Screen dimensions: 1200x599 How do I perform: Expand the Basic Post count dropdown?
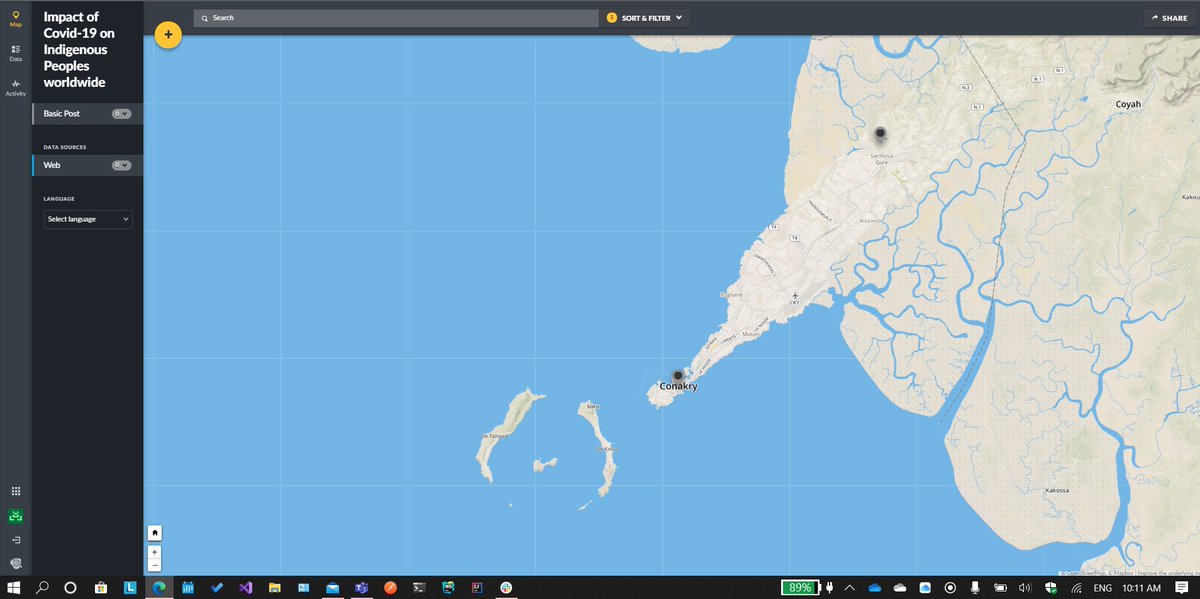coord(121,114)
